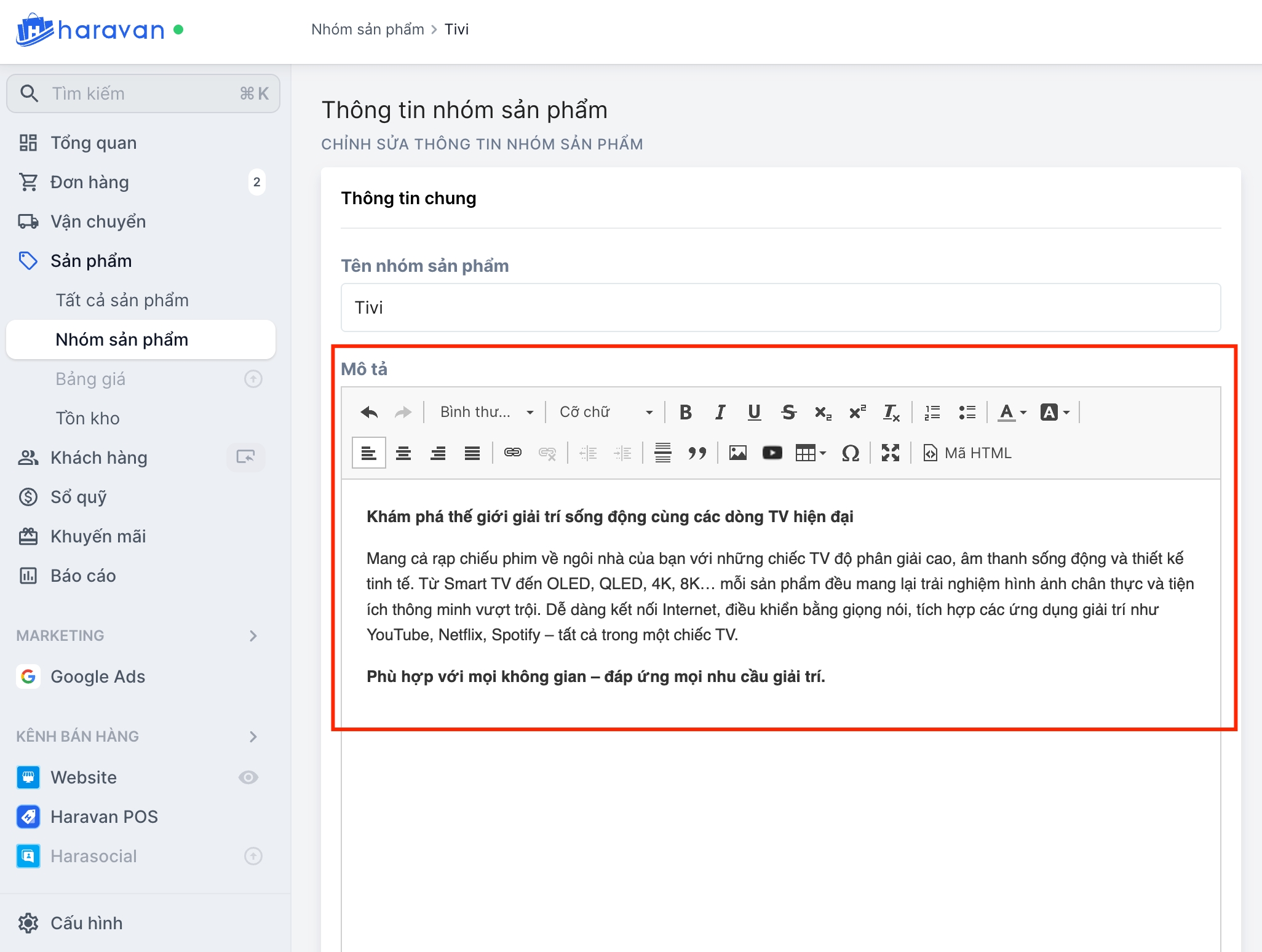1262x952 pixels.
Task: Apply italic formatting in editor toolbar
Action: pyautogui.click(x=720, y=412)
